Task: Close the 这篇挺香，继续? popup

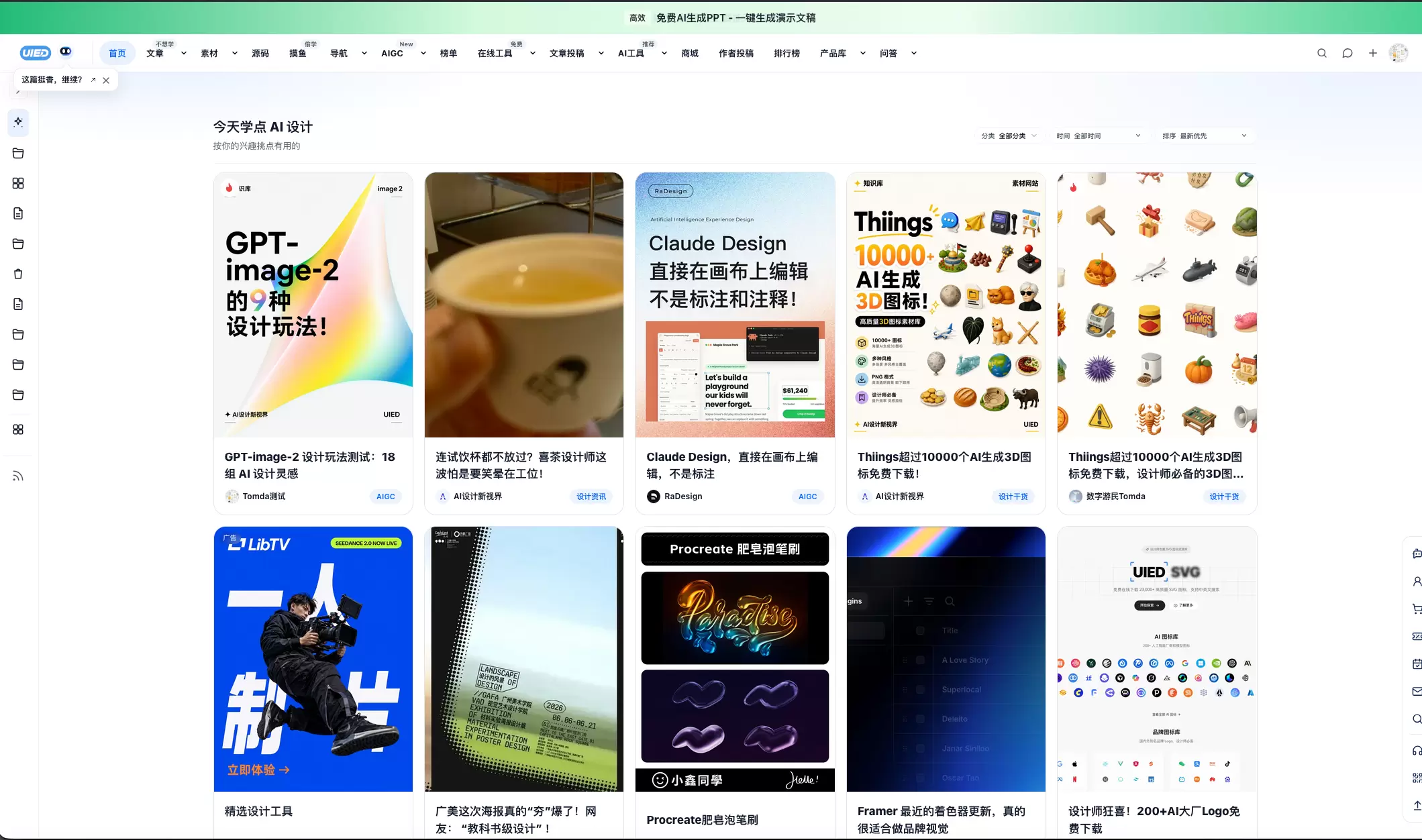Action: (106, 81)
